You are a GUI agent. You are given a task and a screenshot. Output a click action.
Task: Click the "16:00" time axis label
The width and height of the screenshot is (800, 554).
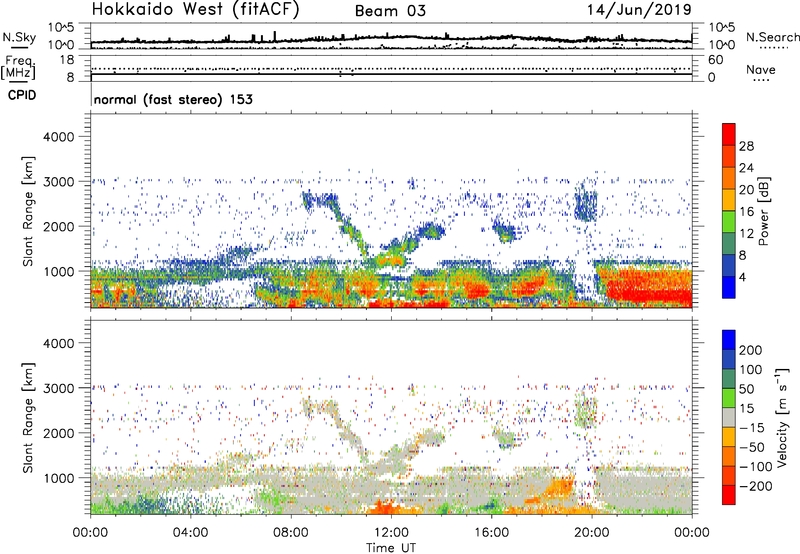[x=491, y=533]
